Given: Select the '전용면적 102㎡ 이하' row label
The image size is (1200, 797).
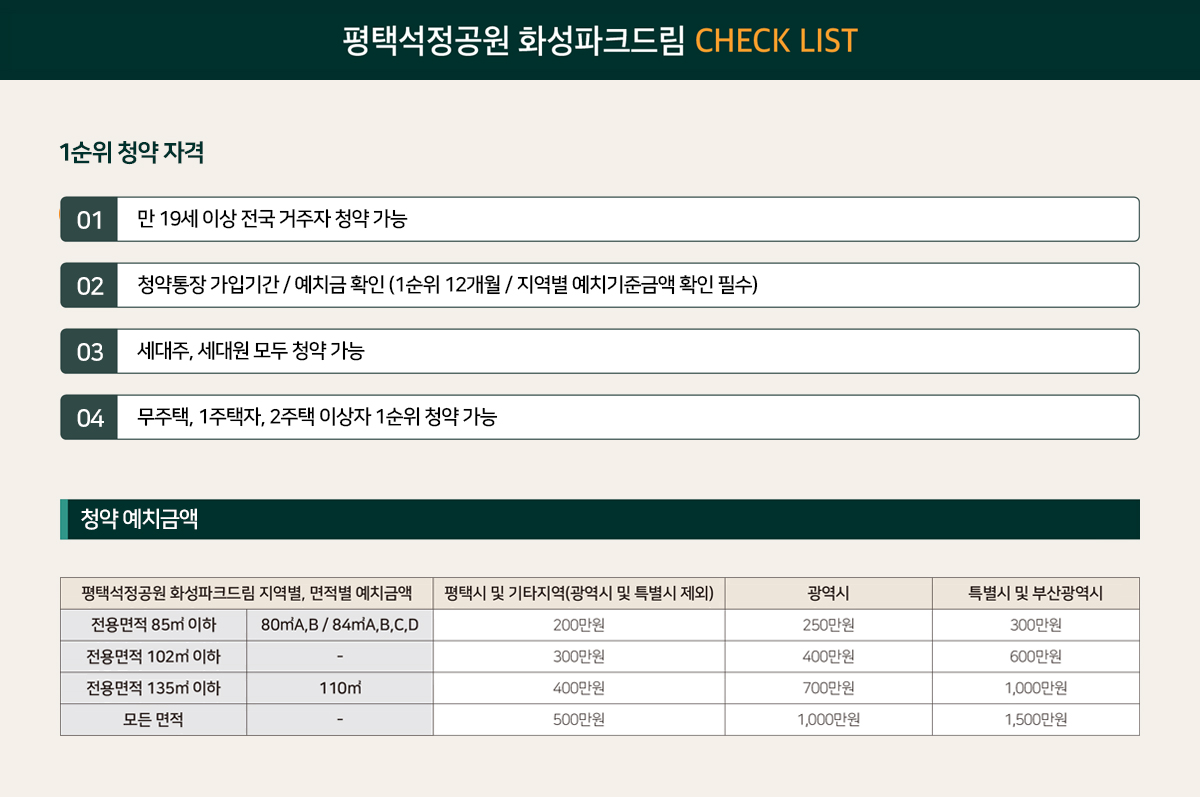Looking at the screenshot, I should 153,657.
